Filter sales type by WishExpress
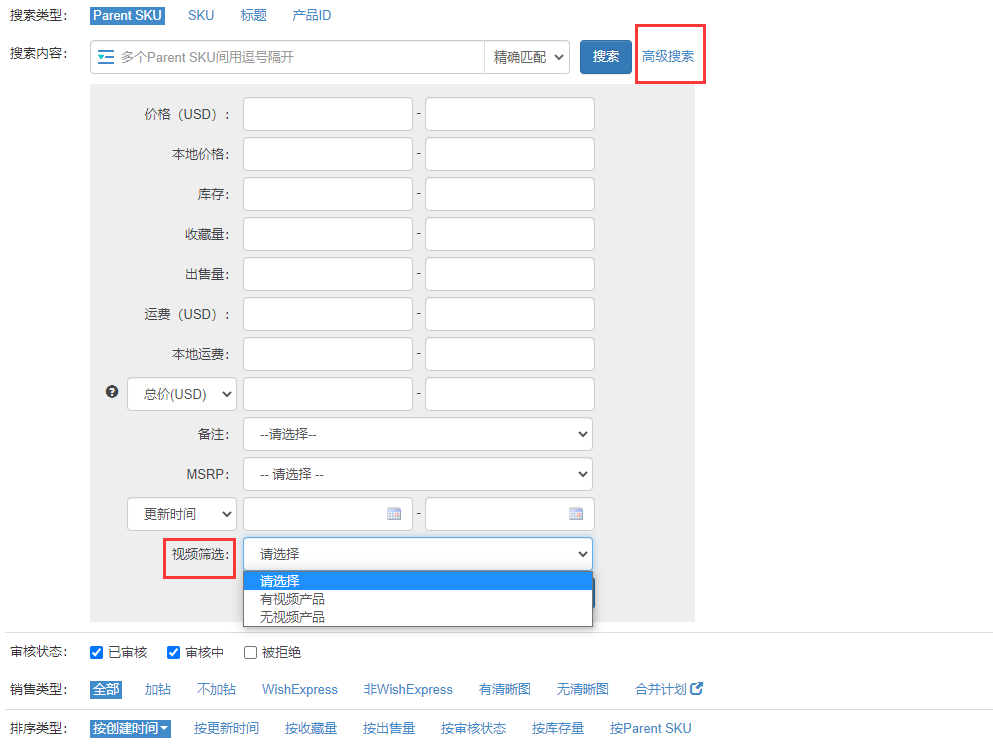The image size is (993, 749). tap(300, 689)
